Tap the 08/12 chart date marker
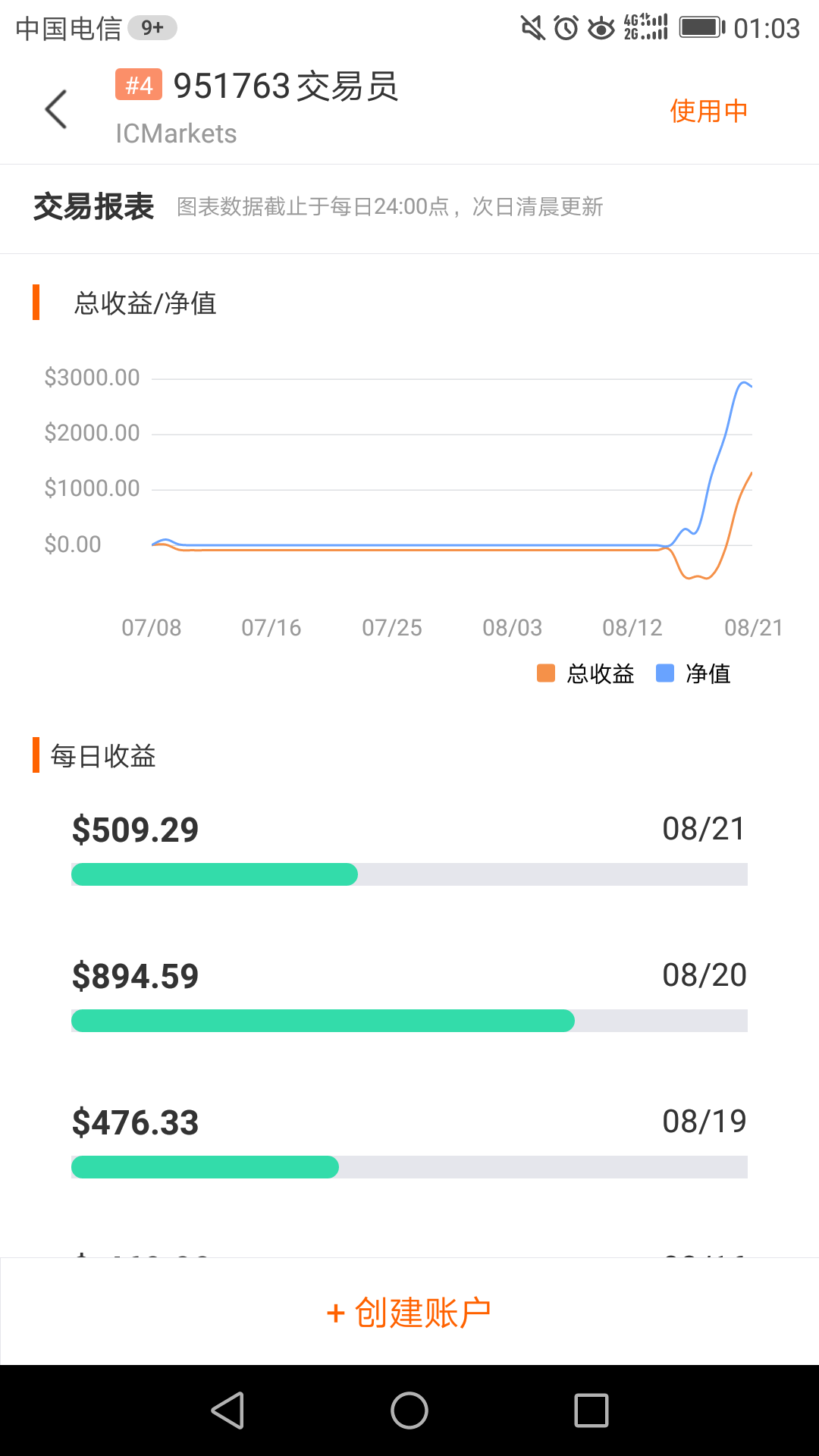Image resolution: width=819 pixels, height=1456 pixels. tap(632, 628)
